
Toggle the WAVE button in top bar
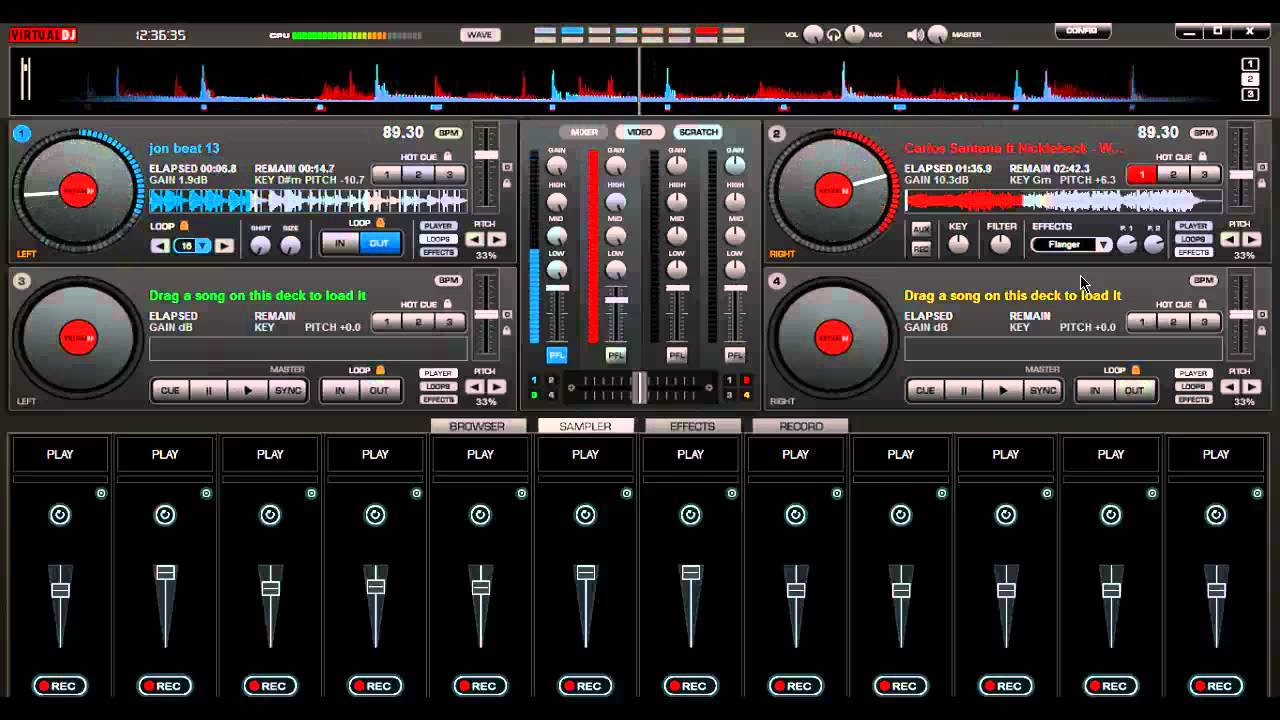pyautogui.click(x=480, y=35)
